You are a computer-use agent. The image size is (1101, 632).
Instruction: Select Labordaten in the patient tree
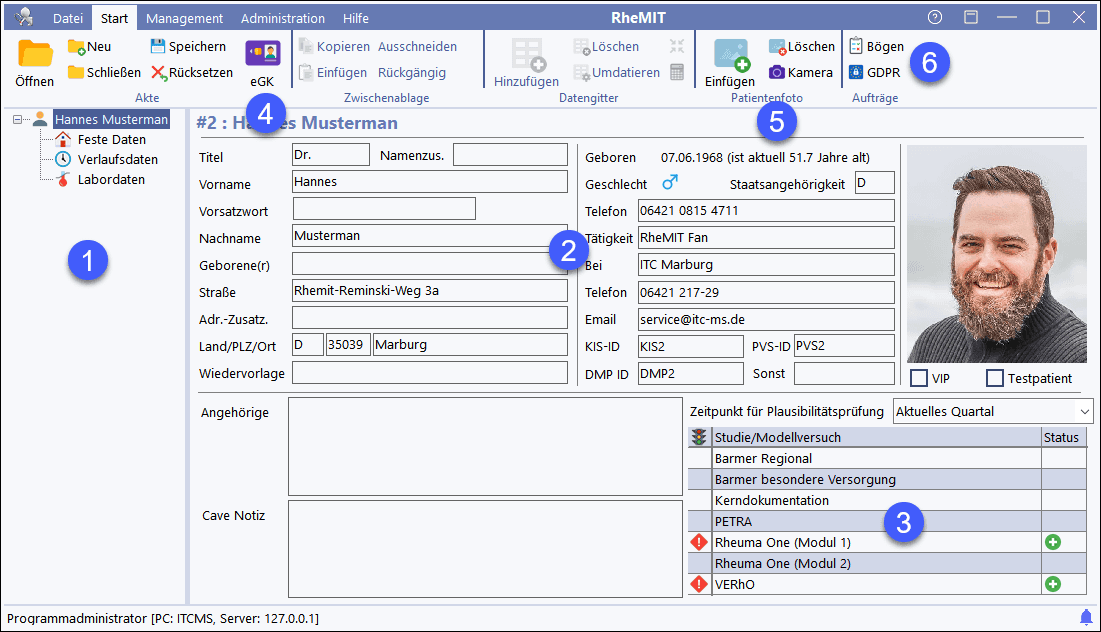[110, 180]
